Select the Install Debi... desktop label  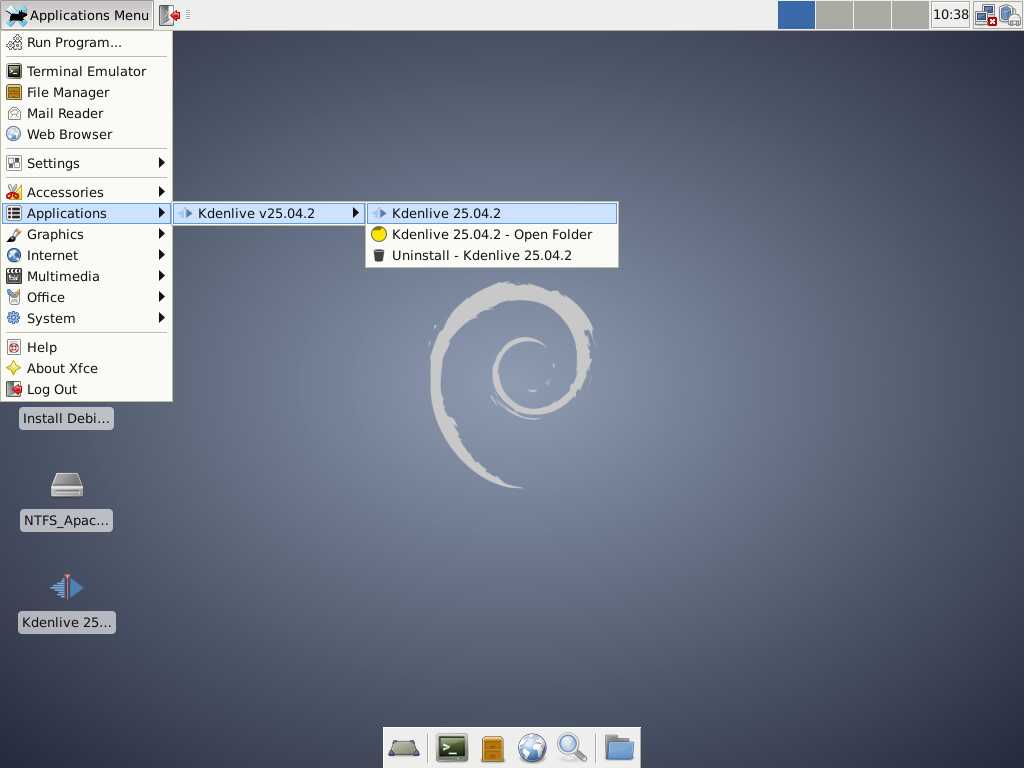coord(66,419)
